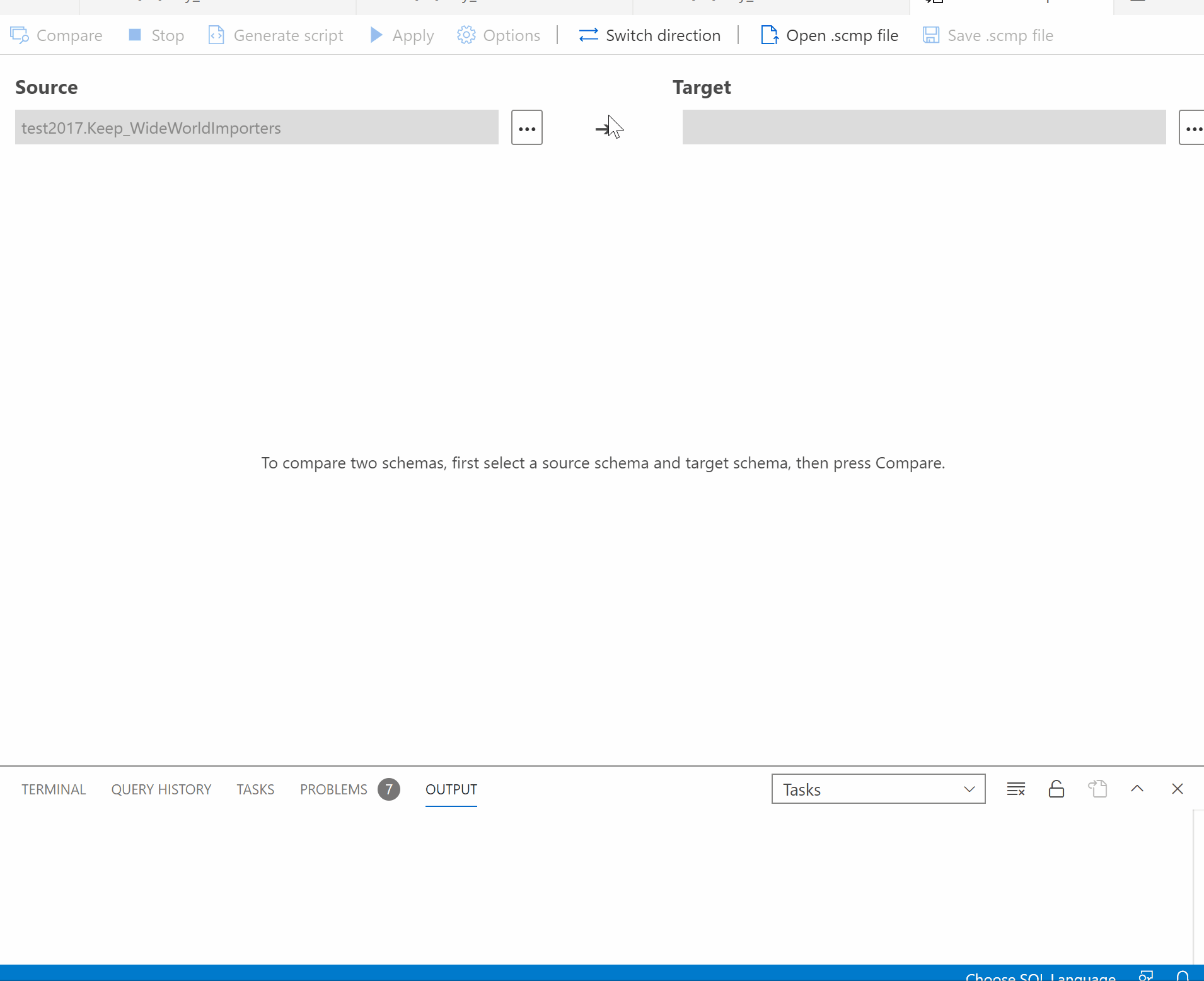Open the Tasks output channel dropdown
Image resolution: width=1204 pixels, height=981 pixels.
pos(877,789)
